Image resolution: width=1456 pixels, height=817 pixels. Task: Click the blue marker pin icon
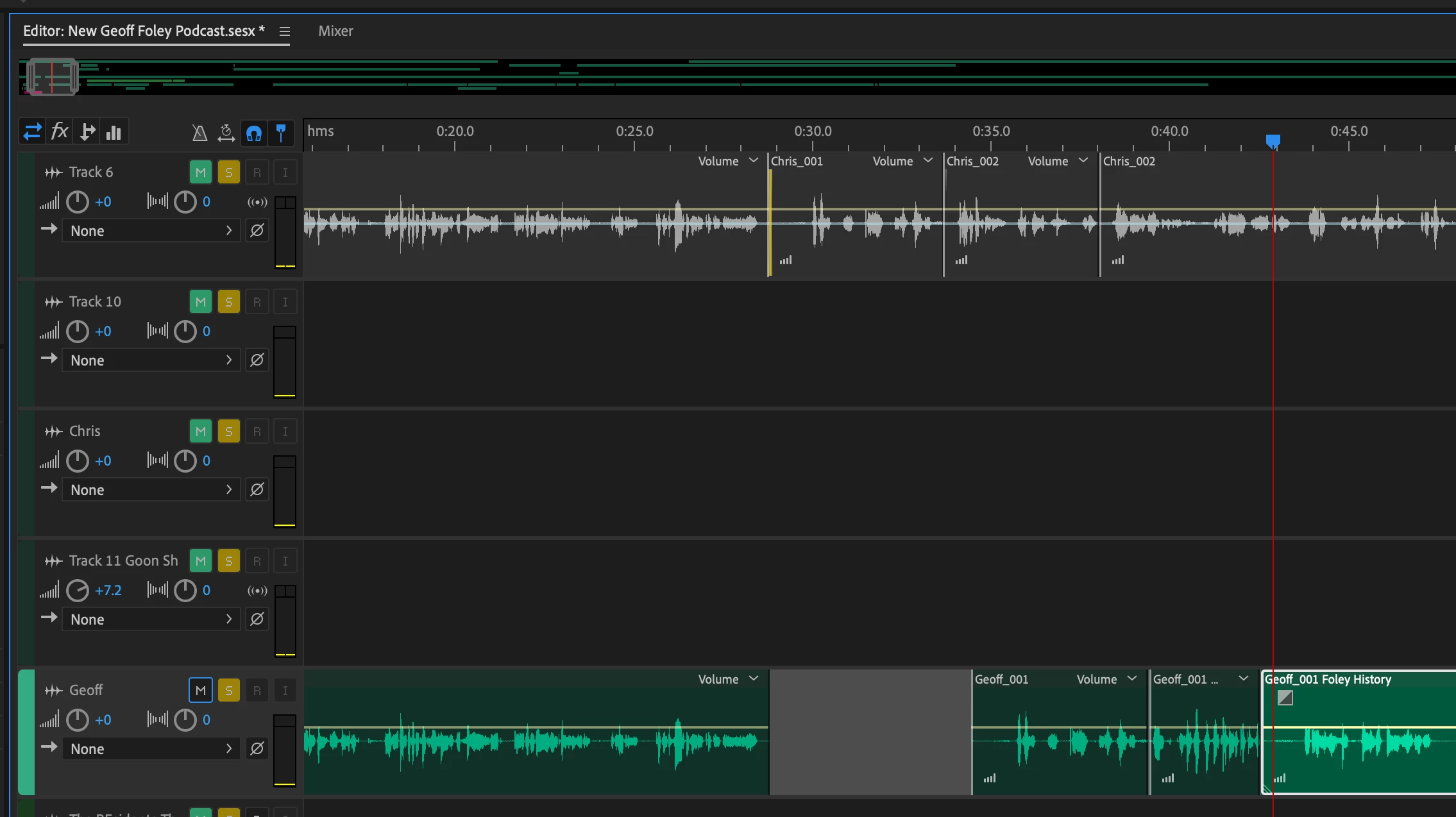(x=281, y=133)
